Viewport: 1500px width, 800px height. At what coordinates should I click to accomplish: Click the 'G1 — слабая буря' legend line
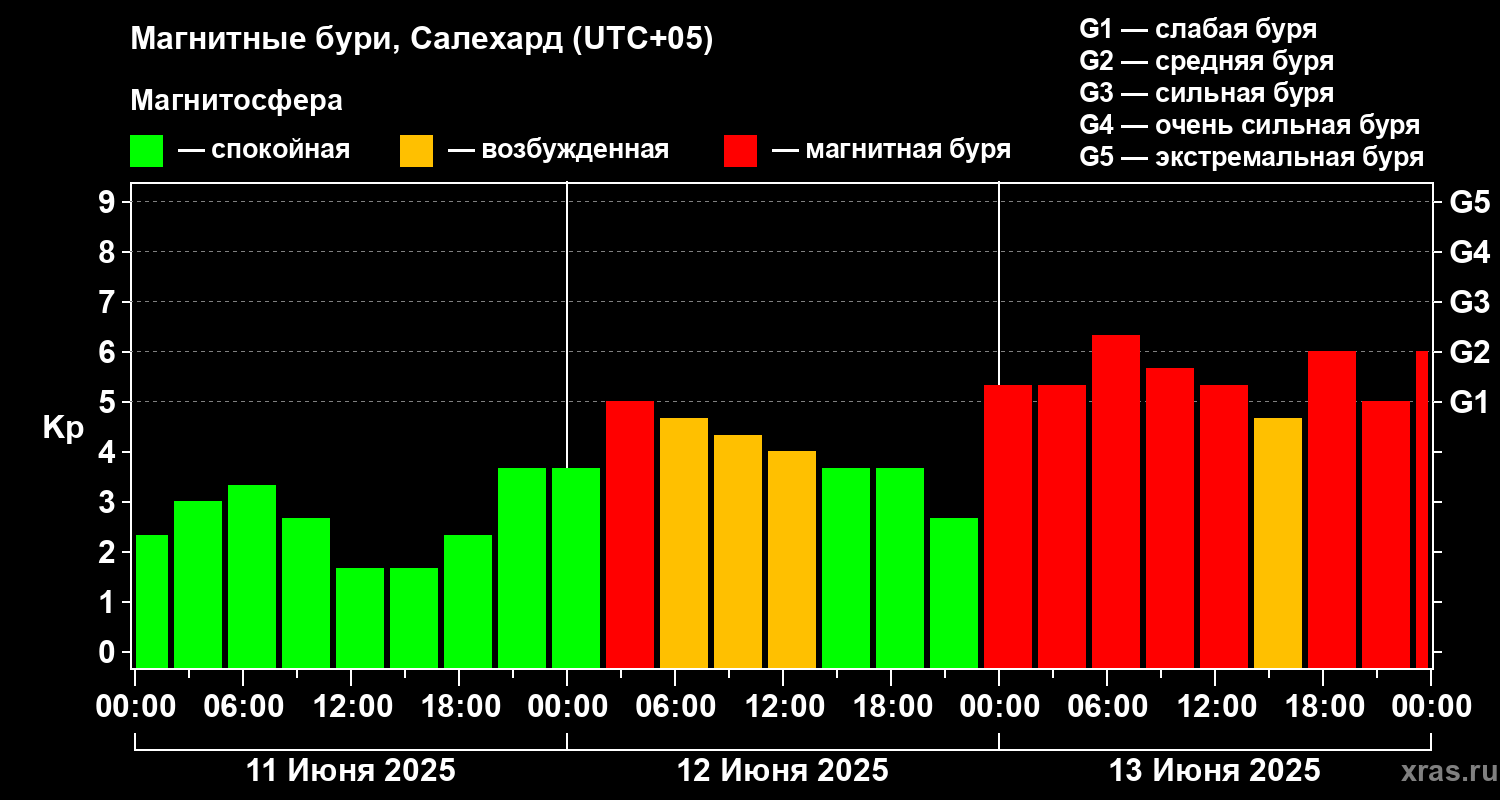pos(1198,29)
